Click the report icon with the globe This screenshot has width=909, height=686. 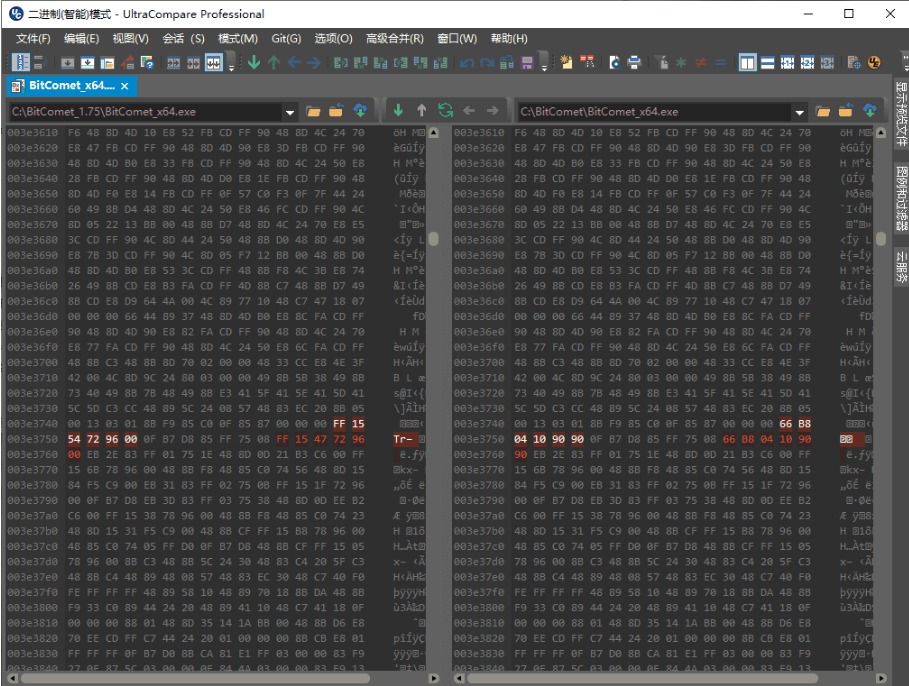[x=854, y=62]
